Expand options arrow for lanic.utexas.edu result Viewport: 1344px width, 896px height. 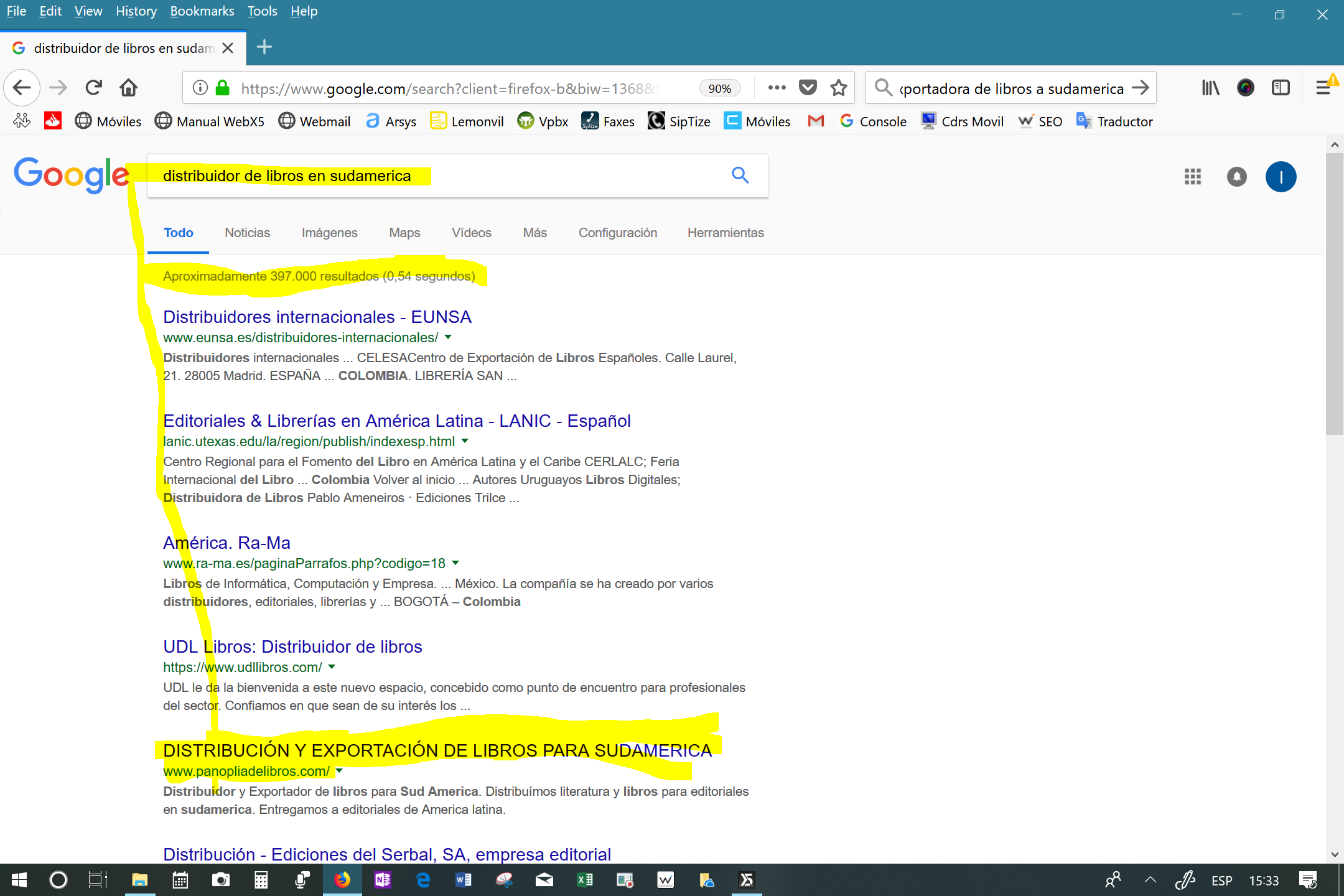click(x=465, y=441)
